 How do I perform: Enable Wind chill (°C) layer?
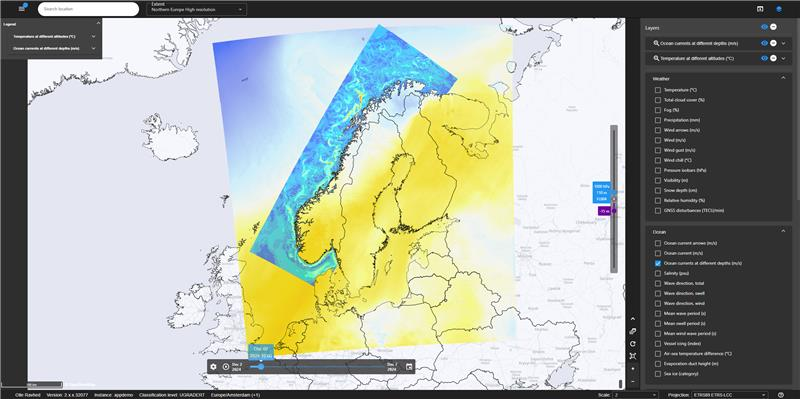coord(658,160)
